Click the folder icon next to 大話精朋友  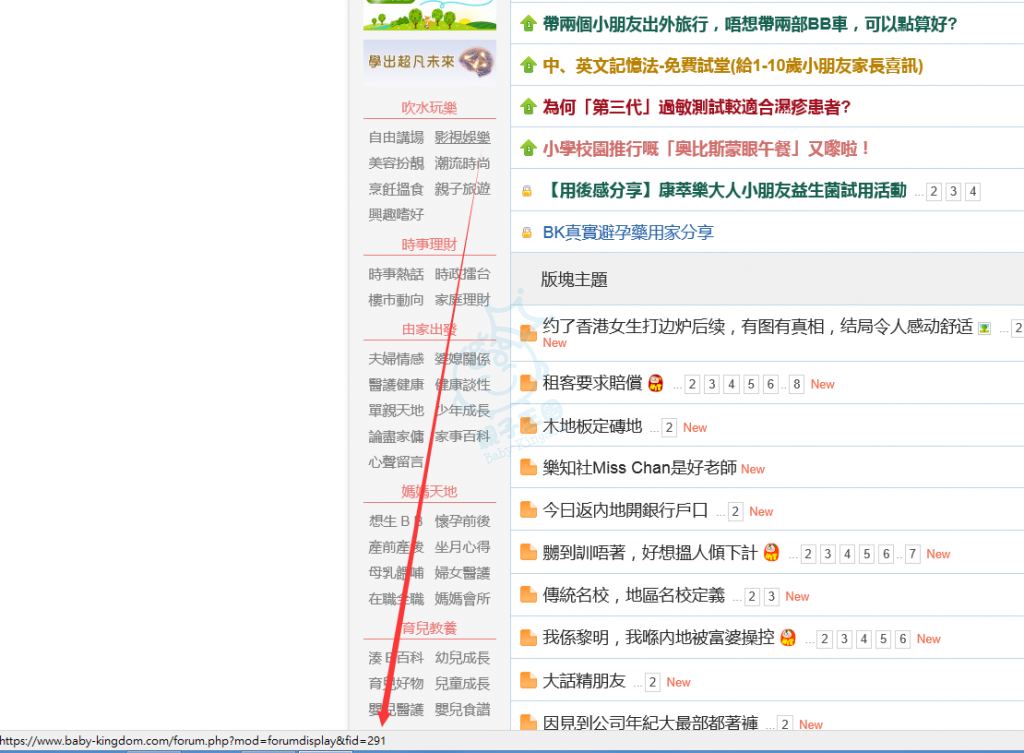(528, 682)
